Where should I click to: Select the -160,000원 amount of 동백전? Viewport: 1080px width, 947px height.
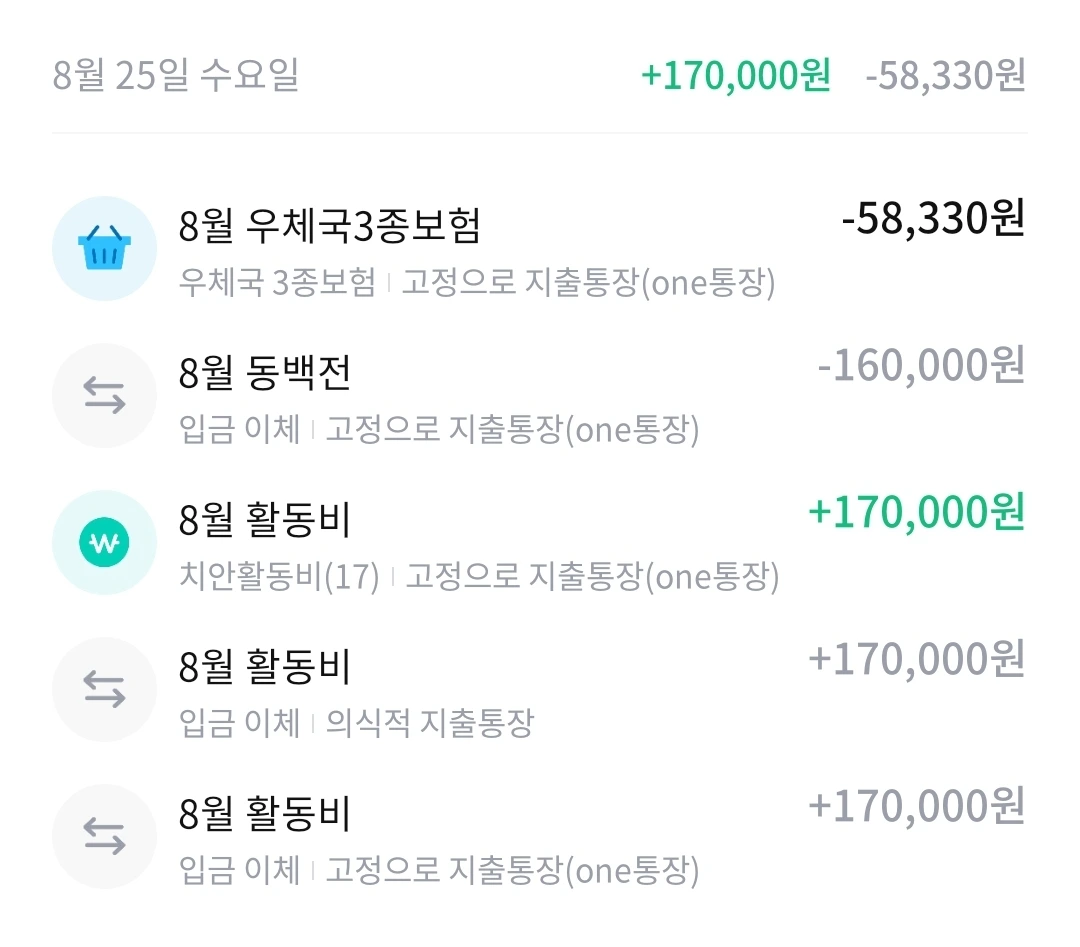[x=921, y=367]
